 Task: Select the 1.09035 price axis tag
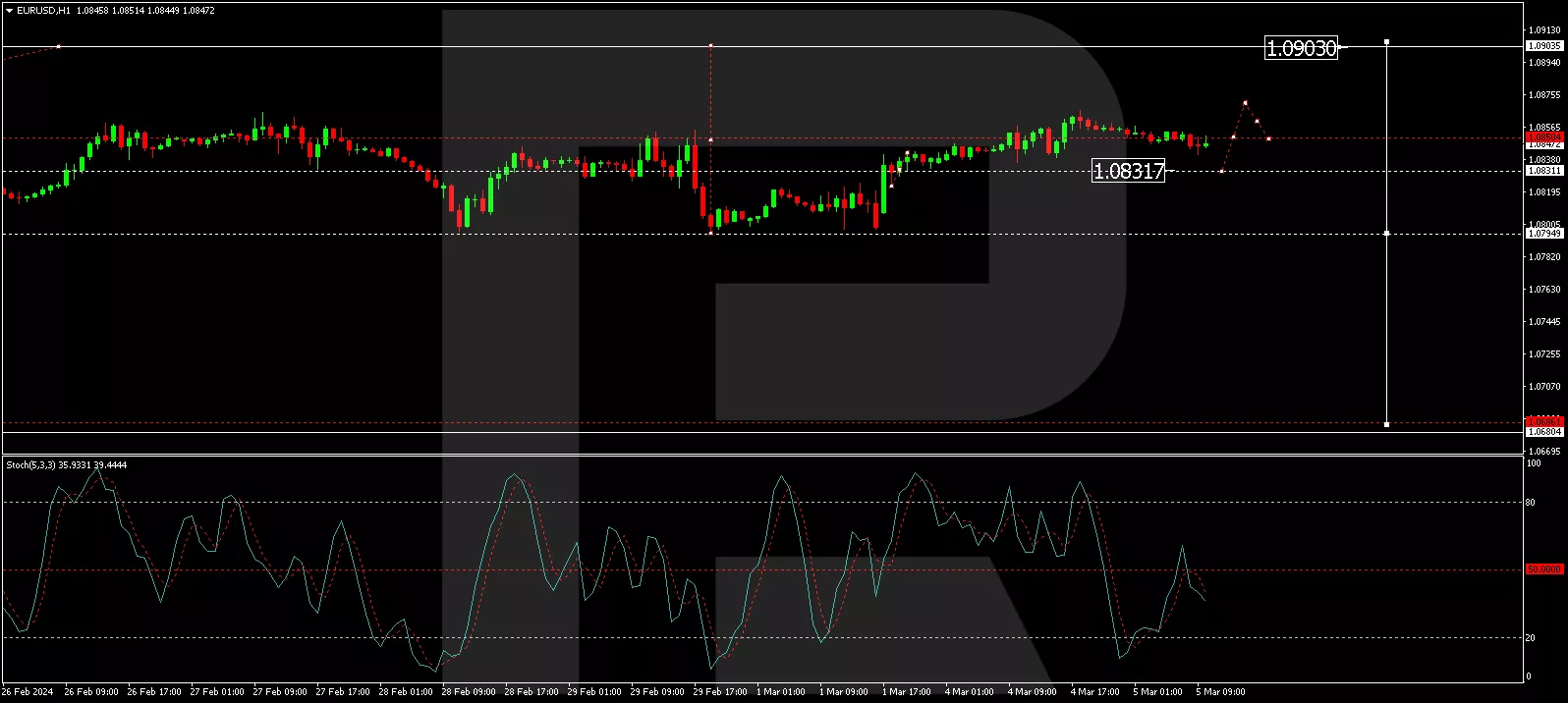tap(1543, 46)
